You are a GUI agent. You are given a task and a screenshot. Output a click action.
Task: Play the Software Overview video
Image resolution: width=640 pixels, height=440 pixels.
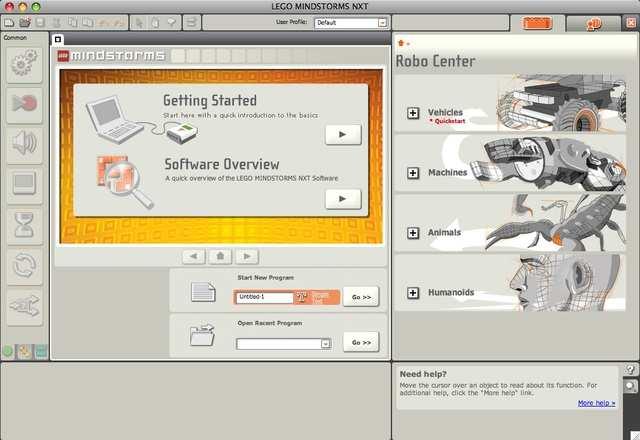coord(343,199)
